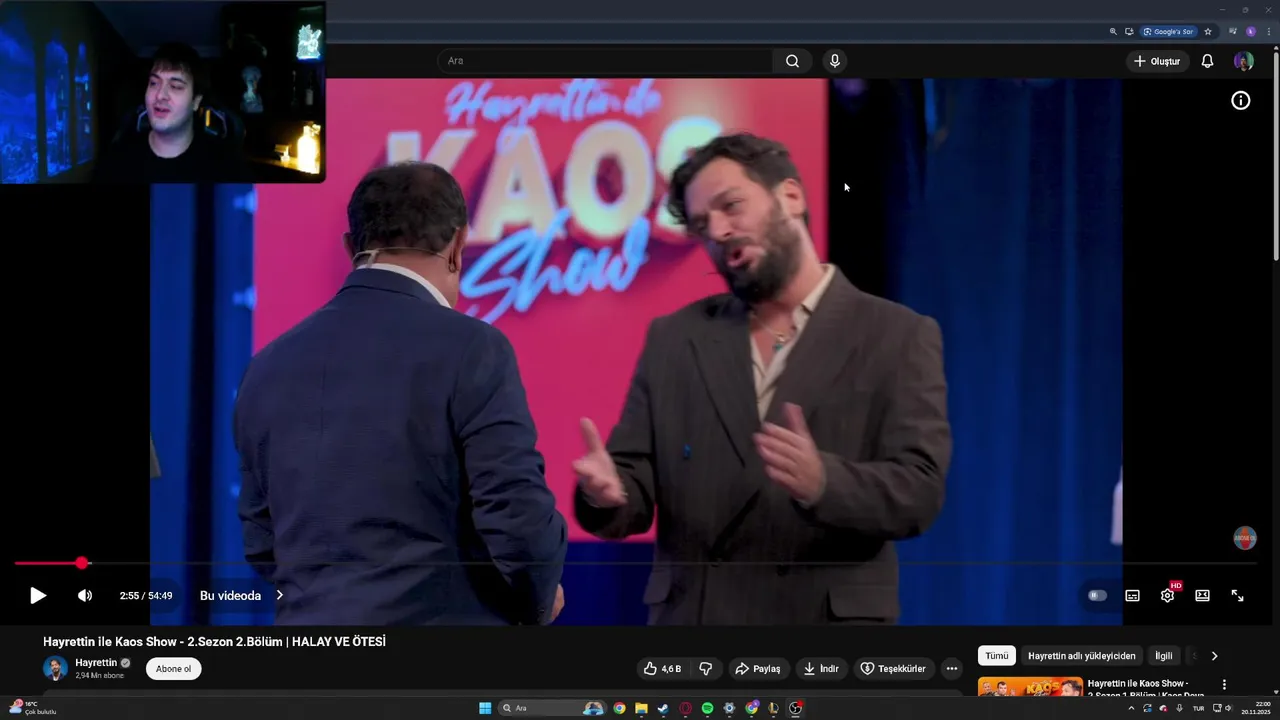
Task: Open weather widget on taskbar
Action: [32, 708]
